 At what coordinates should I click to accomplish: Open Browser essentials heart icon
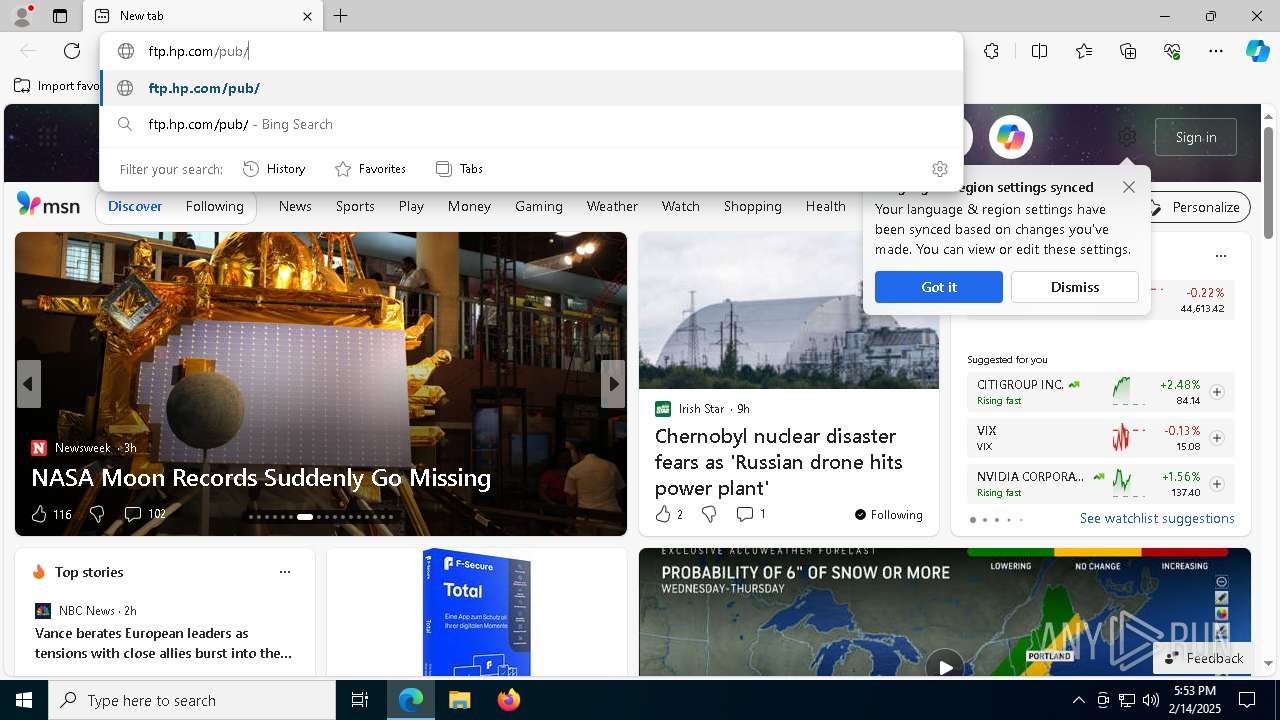(x=1172, y=51)
